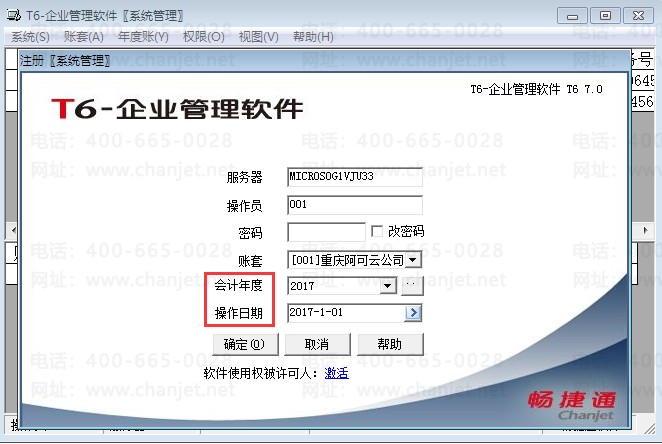Maximize the T6 system management window
This screenshot has height=444, width=662.
pos(604,15)
